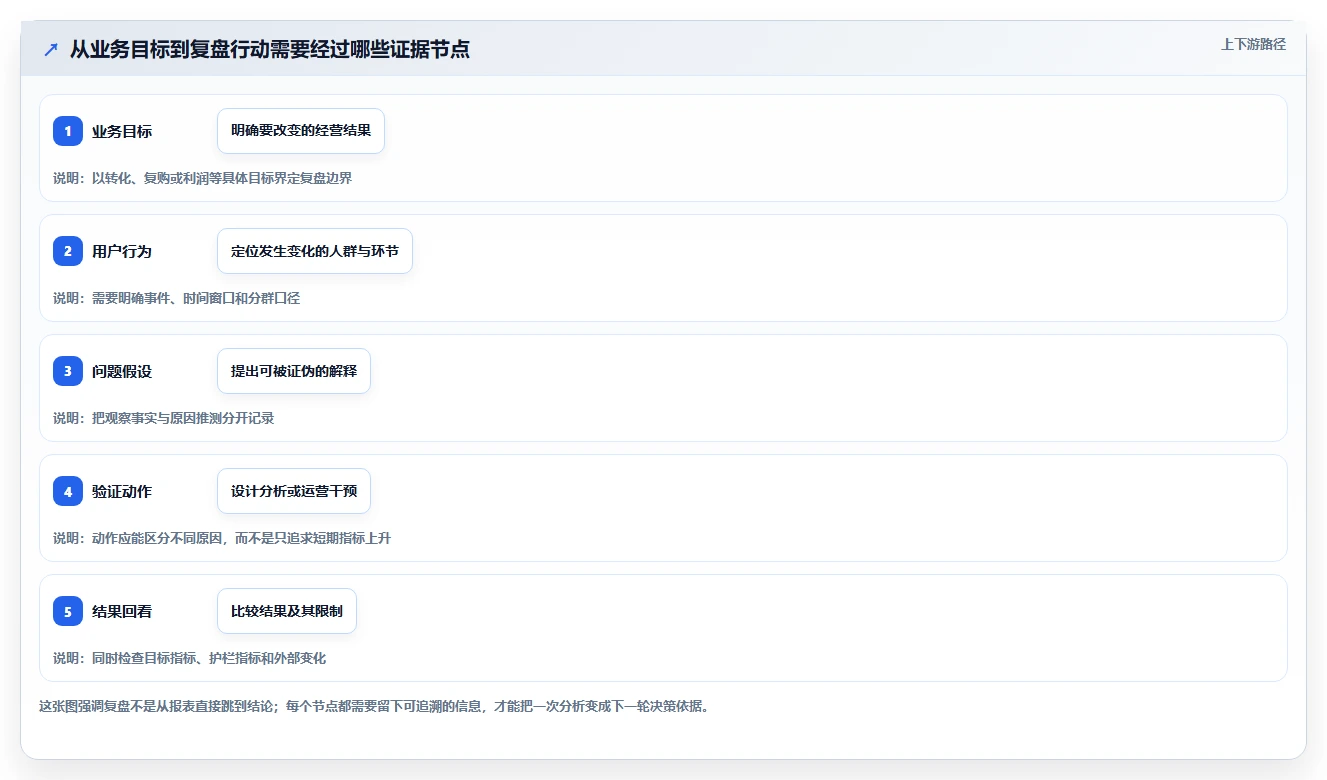This screenshot has height=780, width=1327.
Task: Click the 定位发生变化的人群与环节 chip
Action: point(315,251)
